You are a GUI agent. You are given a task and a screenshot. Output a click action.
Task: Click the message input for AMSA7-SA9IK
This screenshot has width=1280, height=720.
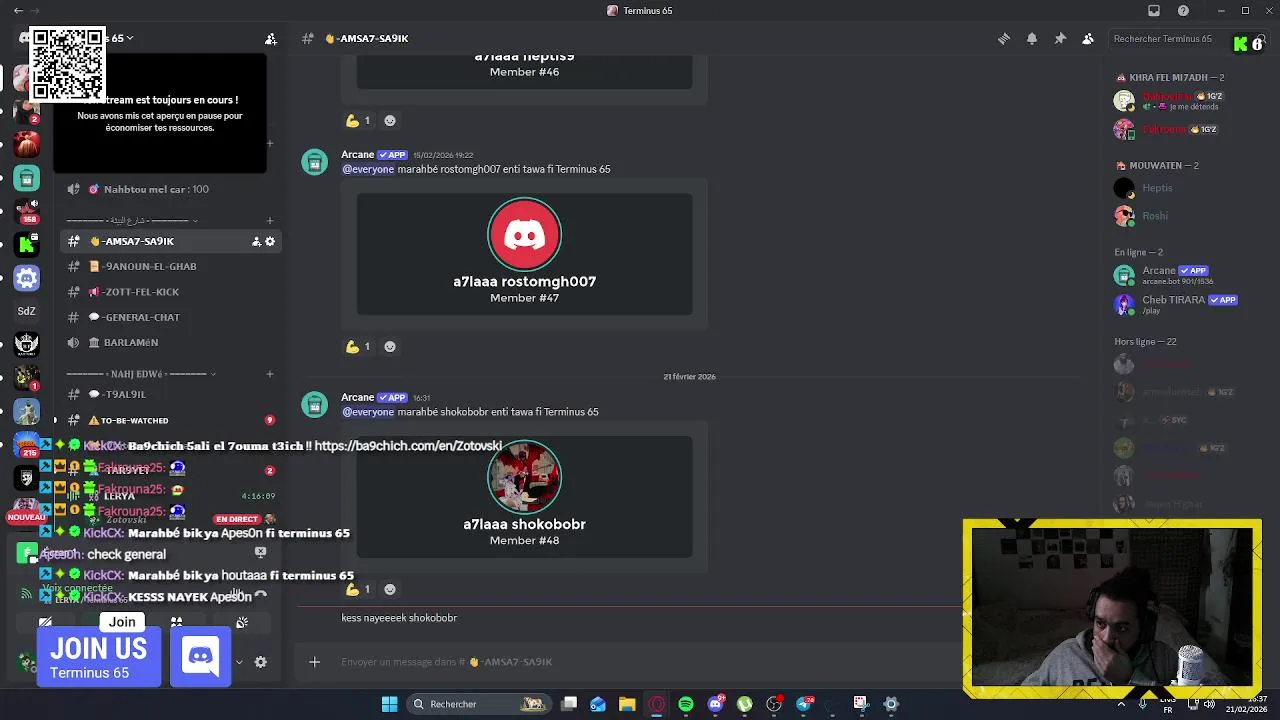[x=640, y=662]
